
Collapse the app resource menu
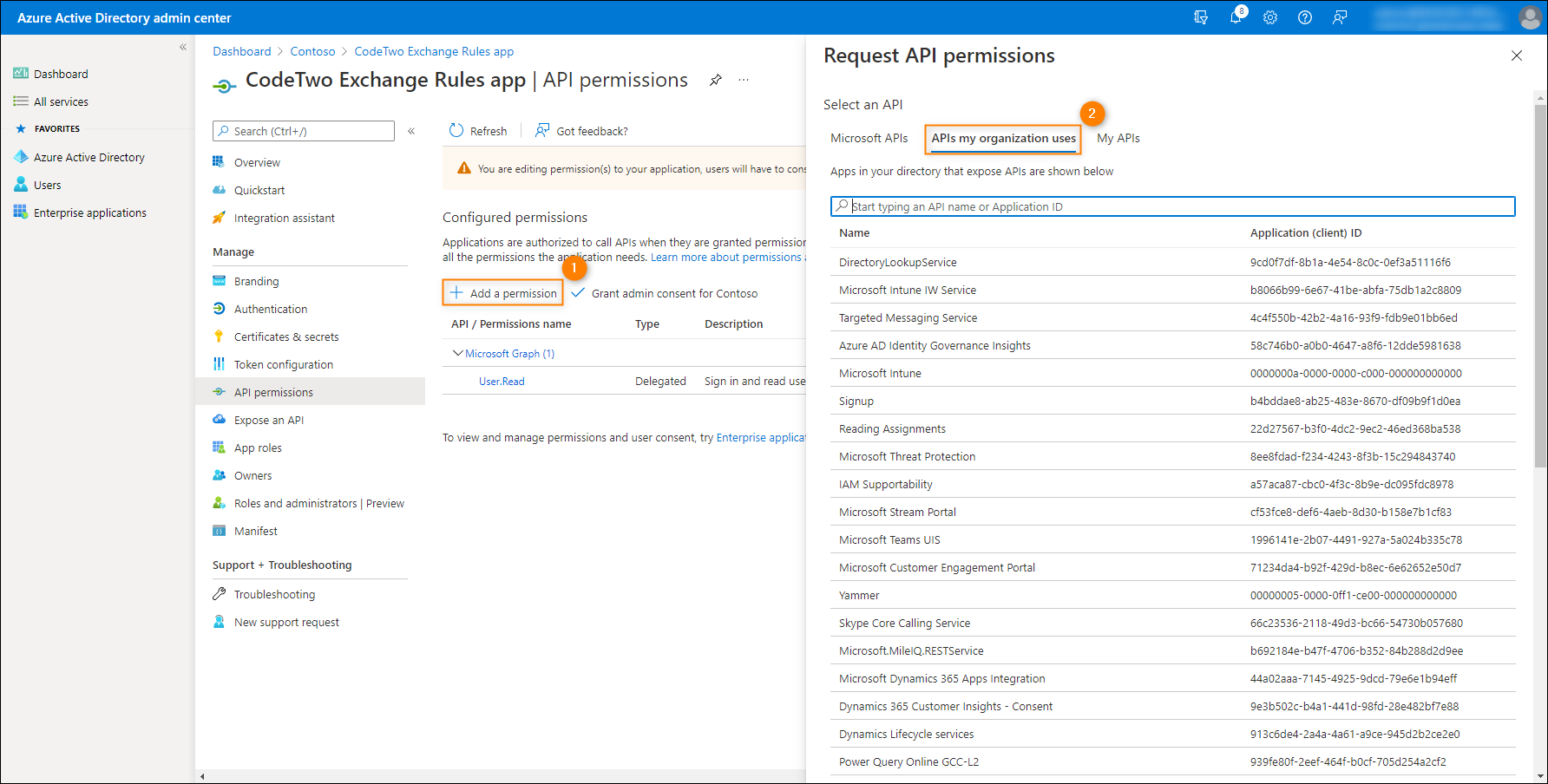tap(411, 131)
